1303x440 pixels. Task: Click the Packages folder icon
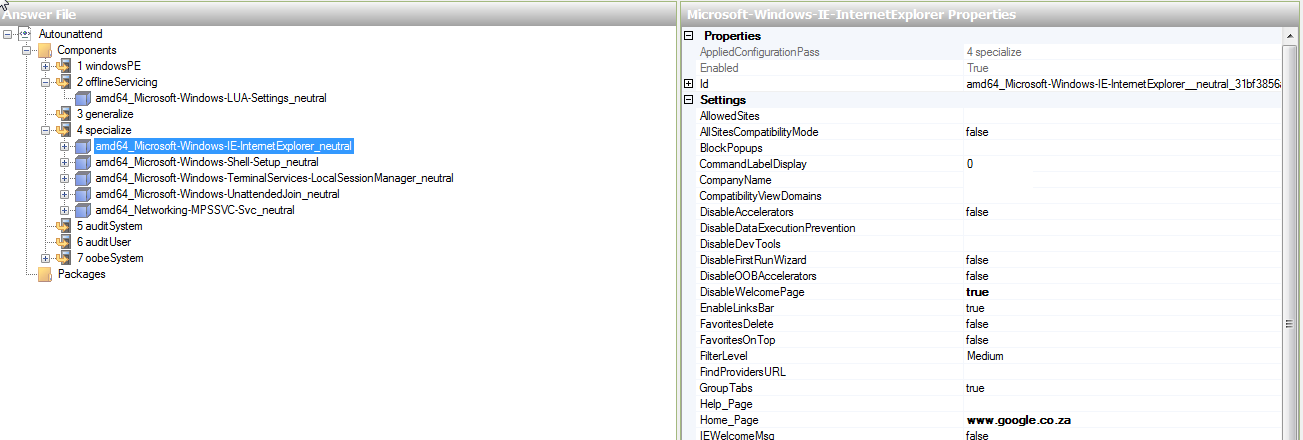click(x=44, y=274)
